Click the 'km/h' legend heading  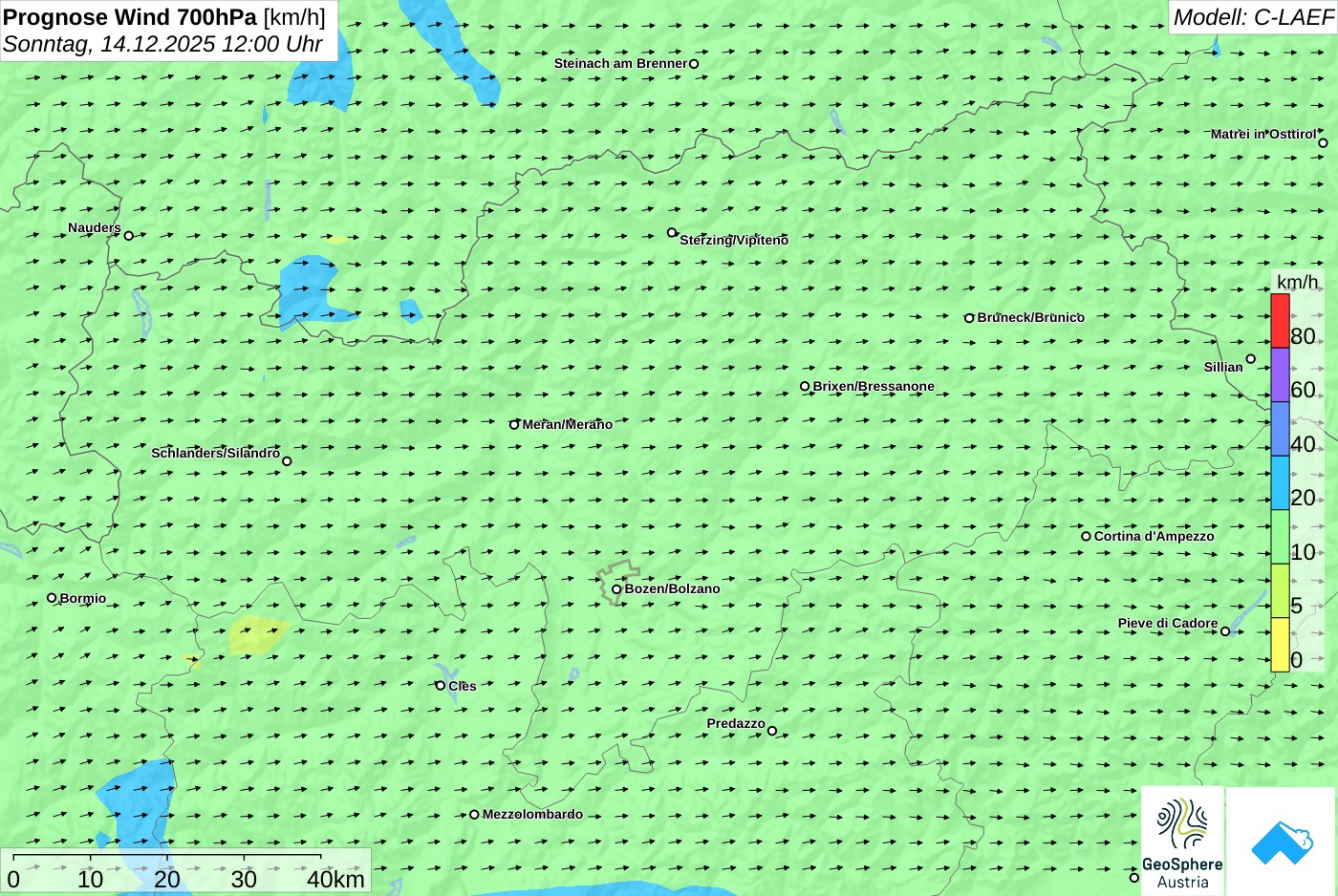[x=1297, y=282]
